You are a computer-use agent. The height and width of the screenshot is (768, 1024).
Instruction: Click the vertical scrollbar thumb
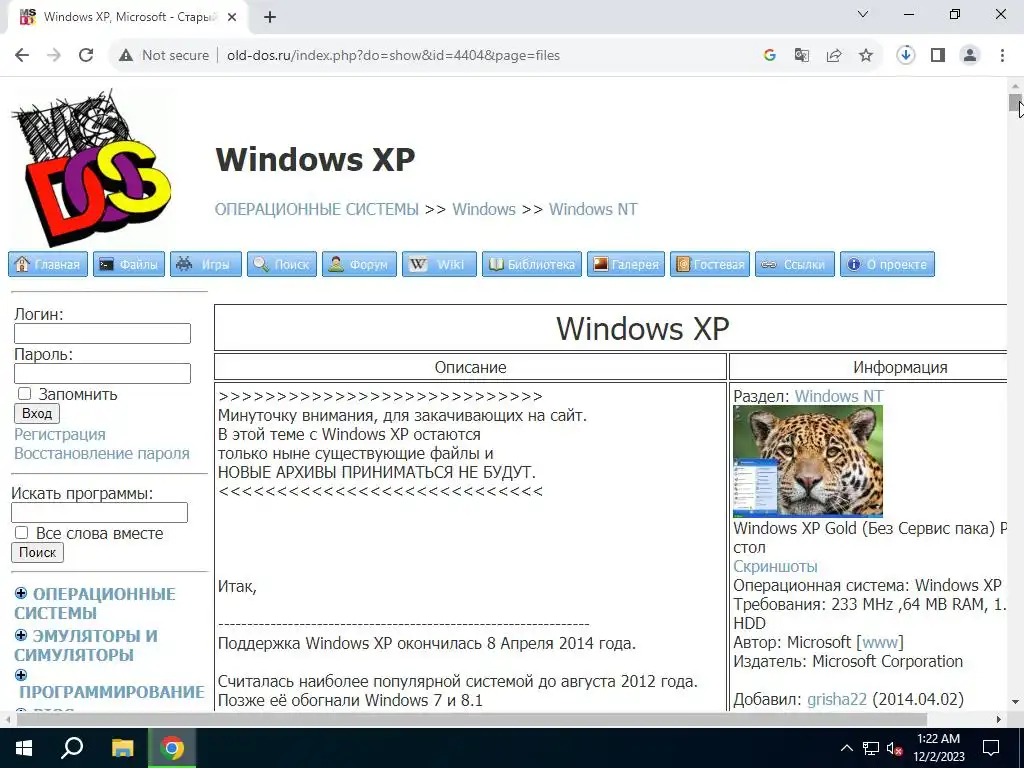(1015, 103)
